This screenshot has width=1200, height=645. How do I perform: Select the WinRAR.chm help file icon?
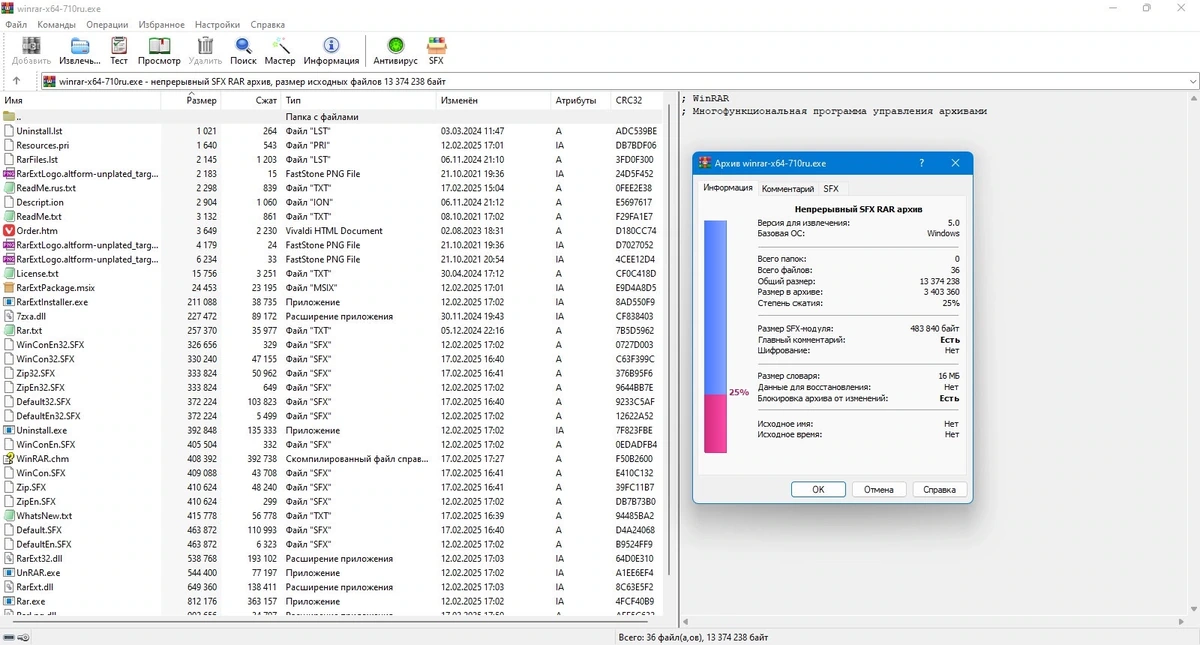coord(9,459)
